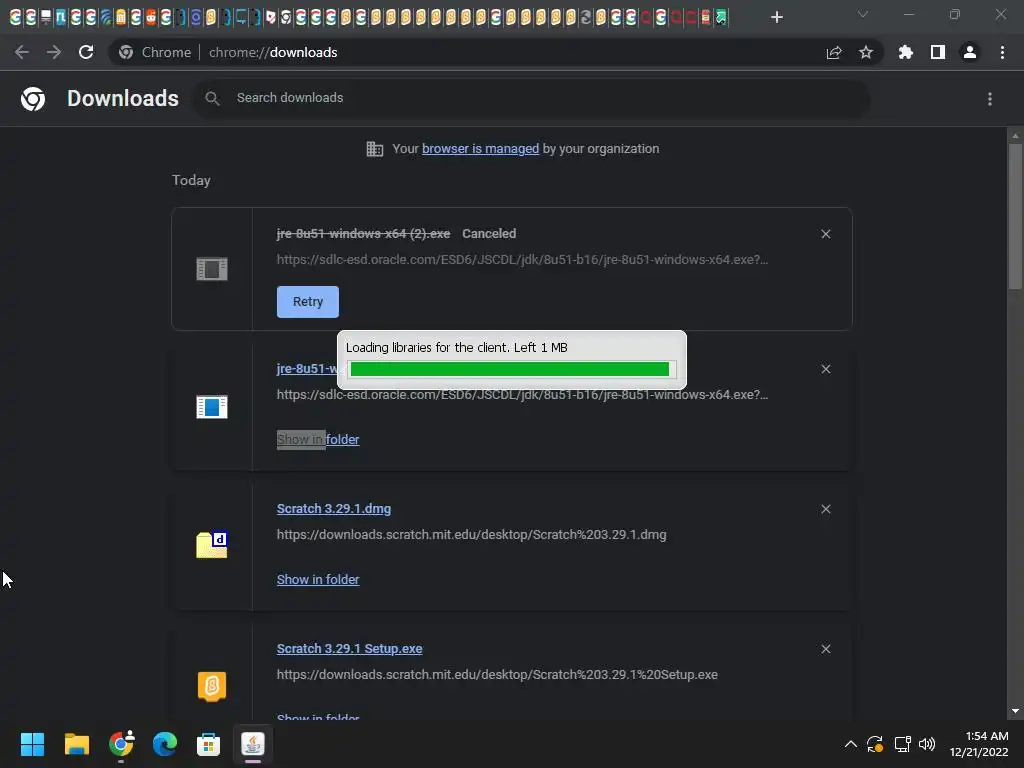This screenshot has height=768, width=1024.
Task: Click the sync status tray icon
Action: (875, 744)
